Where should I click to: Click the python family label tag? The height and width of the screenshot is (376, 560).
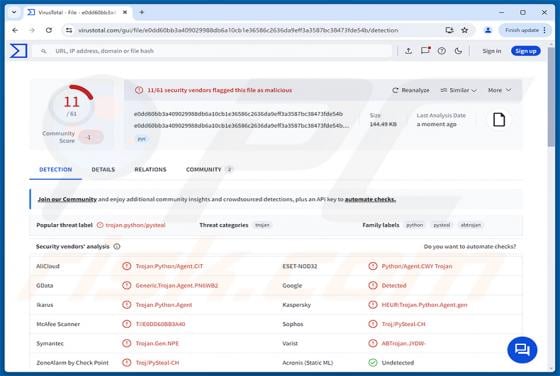(x=415, y=225)
